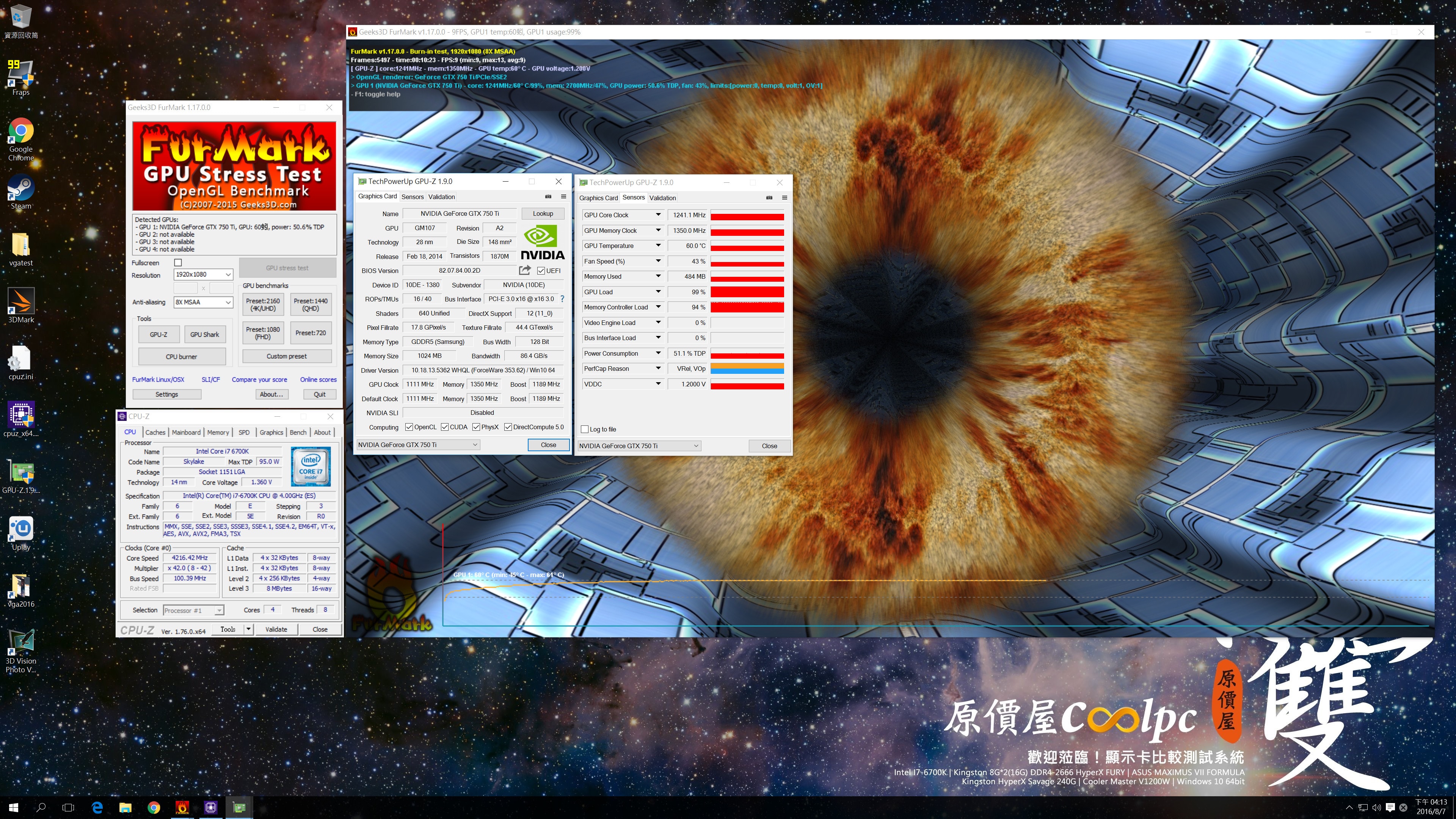Click the PerfCap Reason colored bar
Screen dimensions: 1456x819
click(747, 369)
